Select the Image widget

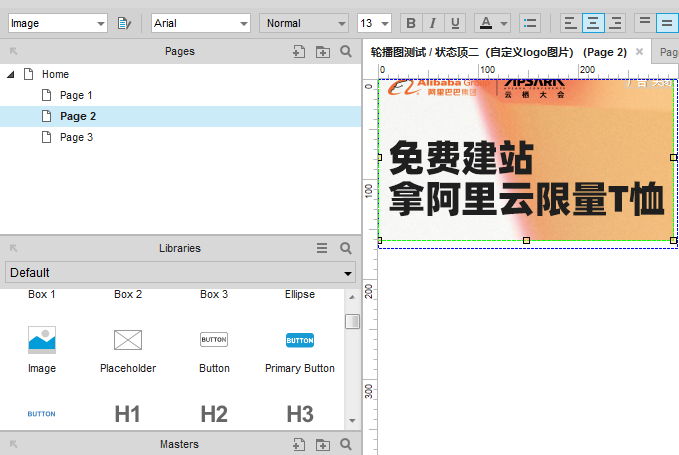[x=42, y=349]
